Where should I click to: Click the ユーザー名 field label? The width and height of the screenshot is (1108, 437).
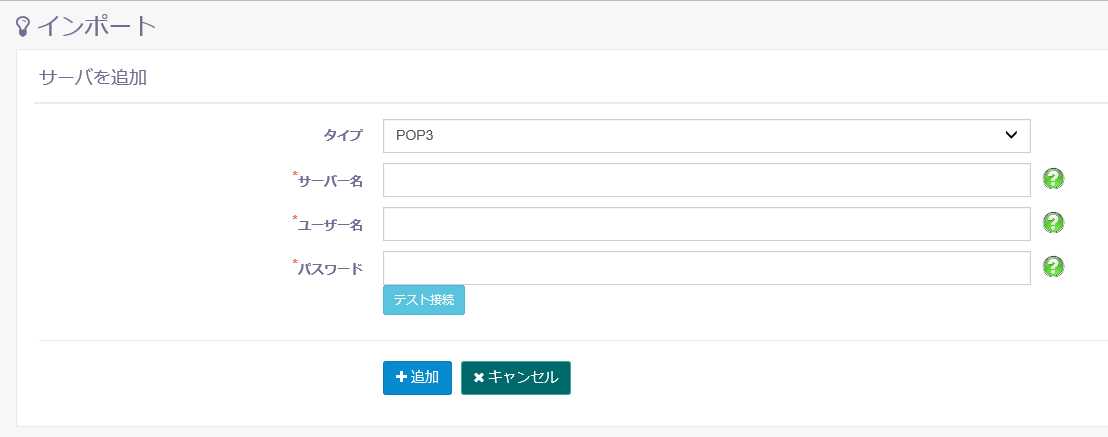(x=330, y=225)
